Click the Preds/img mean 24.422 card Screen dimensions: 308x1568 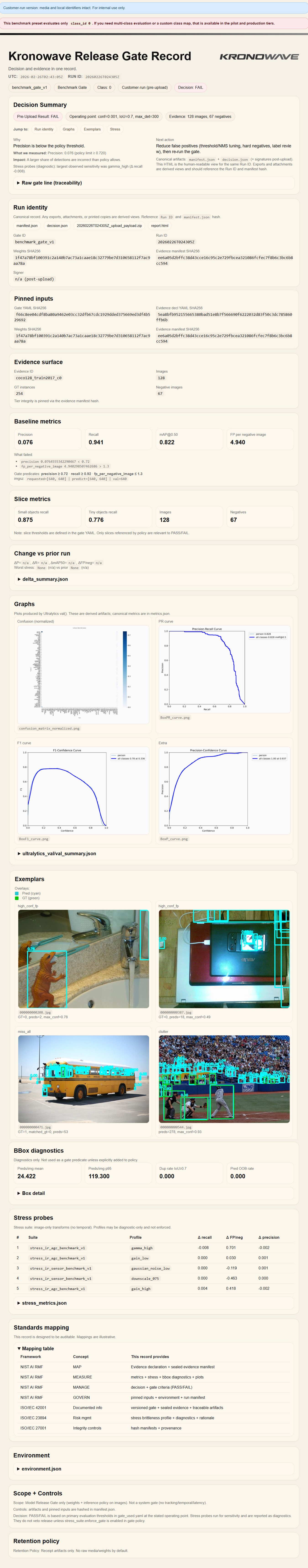pos(47,1173)
